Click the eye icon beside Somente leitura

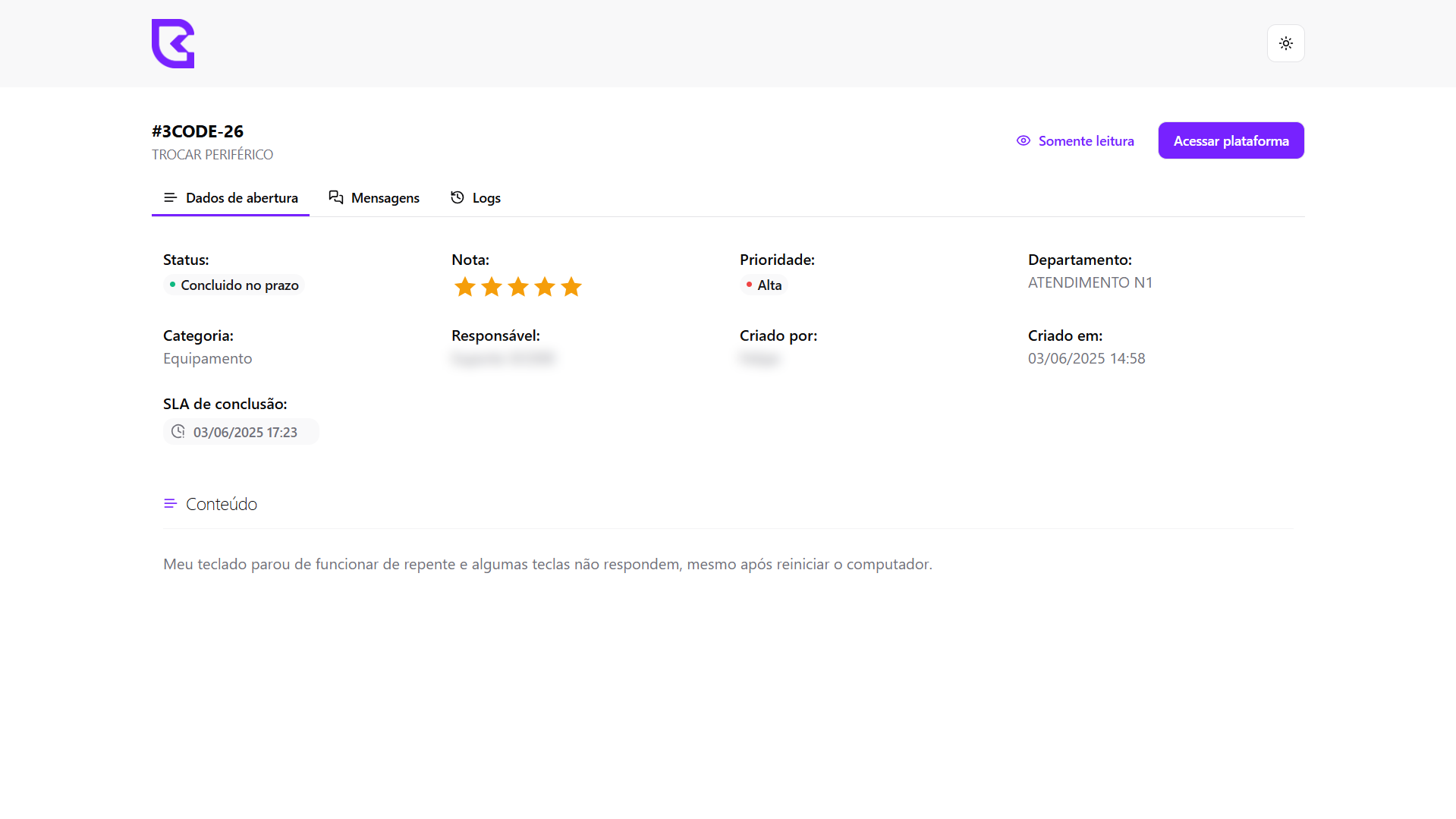tap(1023, 140)
